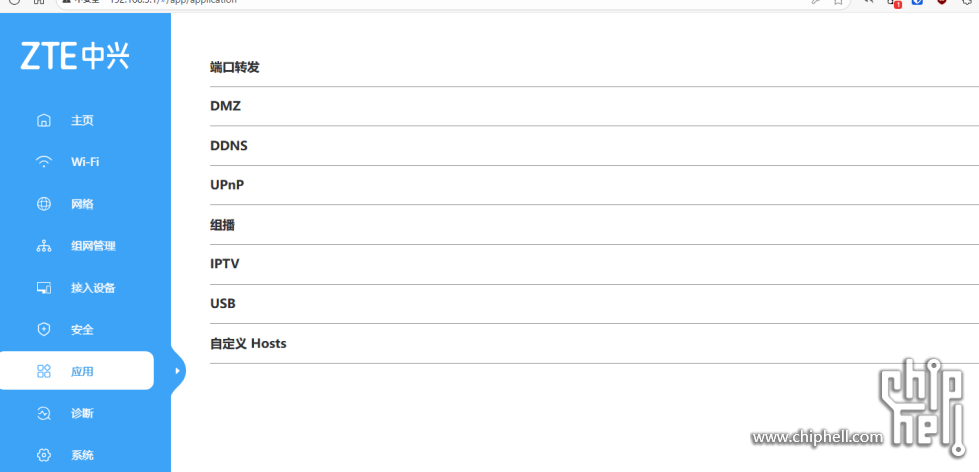The width and height of the screenshot is (979, 472).
Task: Click the shield icon for 安全
Action: [44, 330]
